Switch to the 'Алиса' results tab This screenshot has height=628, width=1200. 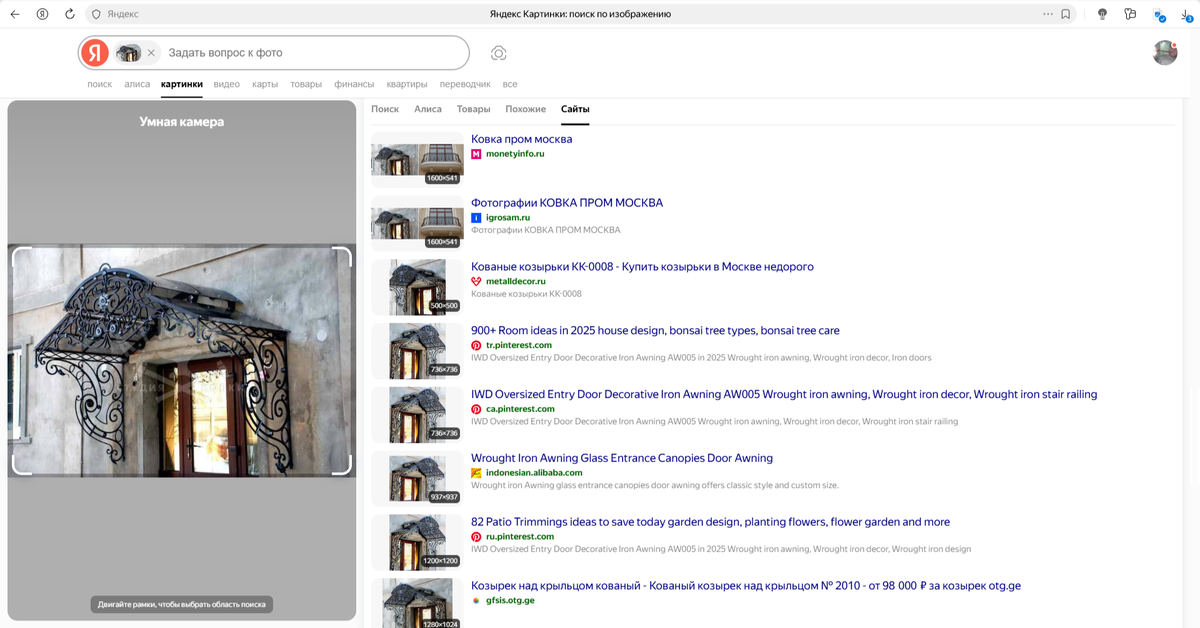click(428, 109)
